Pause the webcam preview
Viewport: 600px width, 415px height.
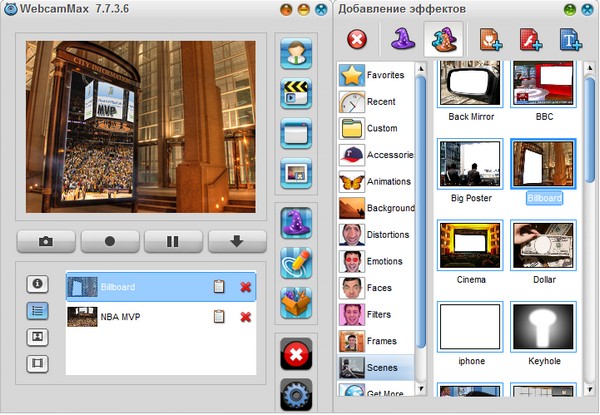click(173, 242)
